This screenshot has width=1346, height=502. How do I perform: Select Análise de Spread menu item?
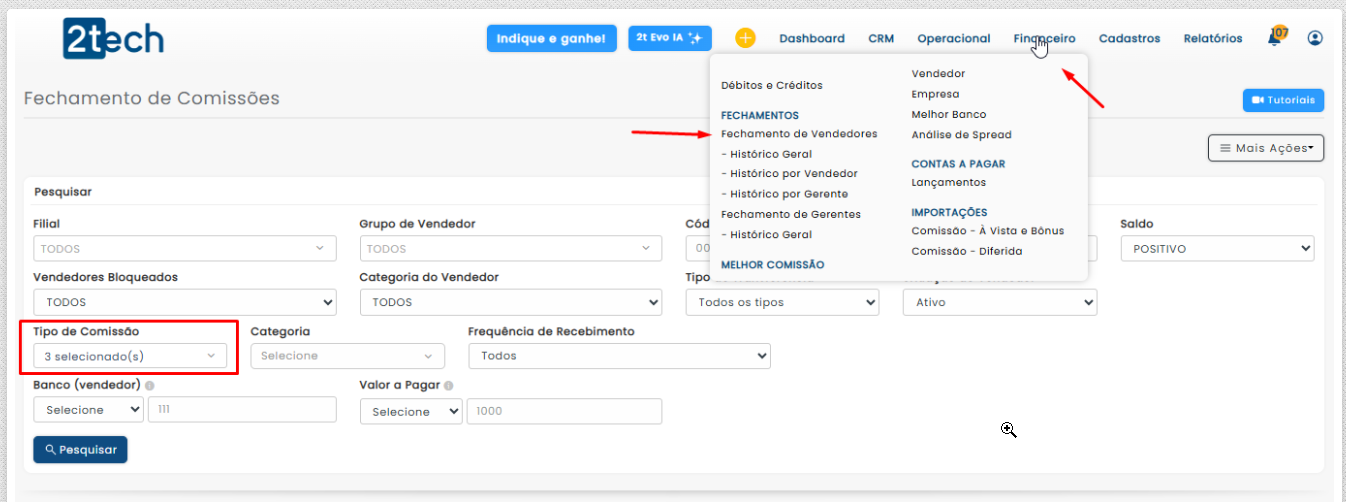click(961, 135)
